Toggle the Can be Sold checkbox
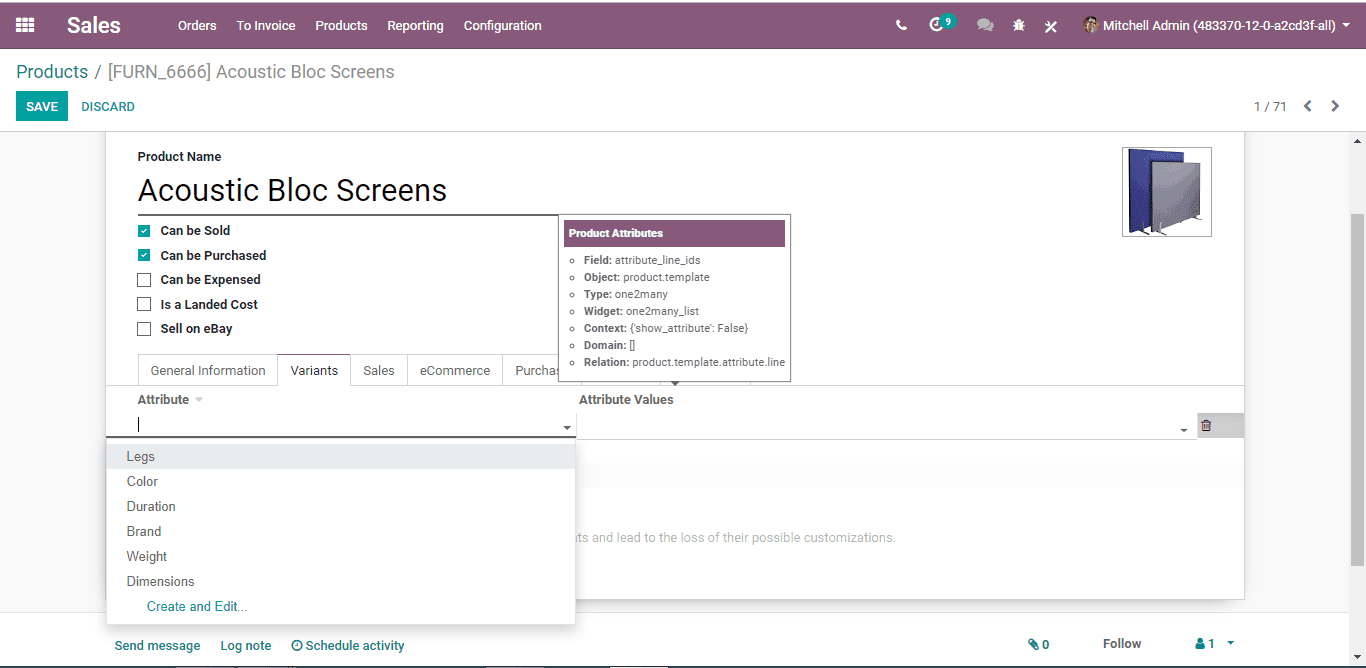 (144, 230)
